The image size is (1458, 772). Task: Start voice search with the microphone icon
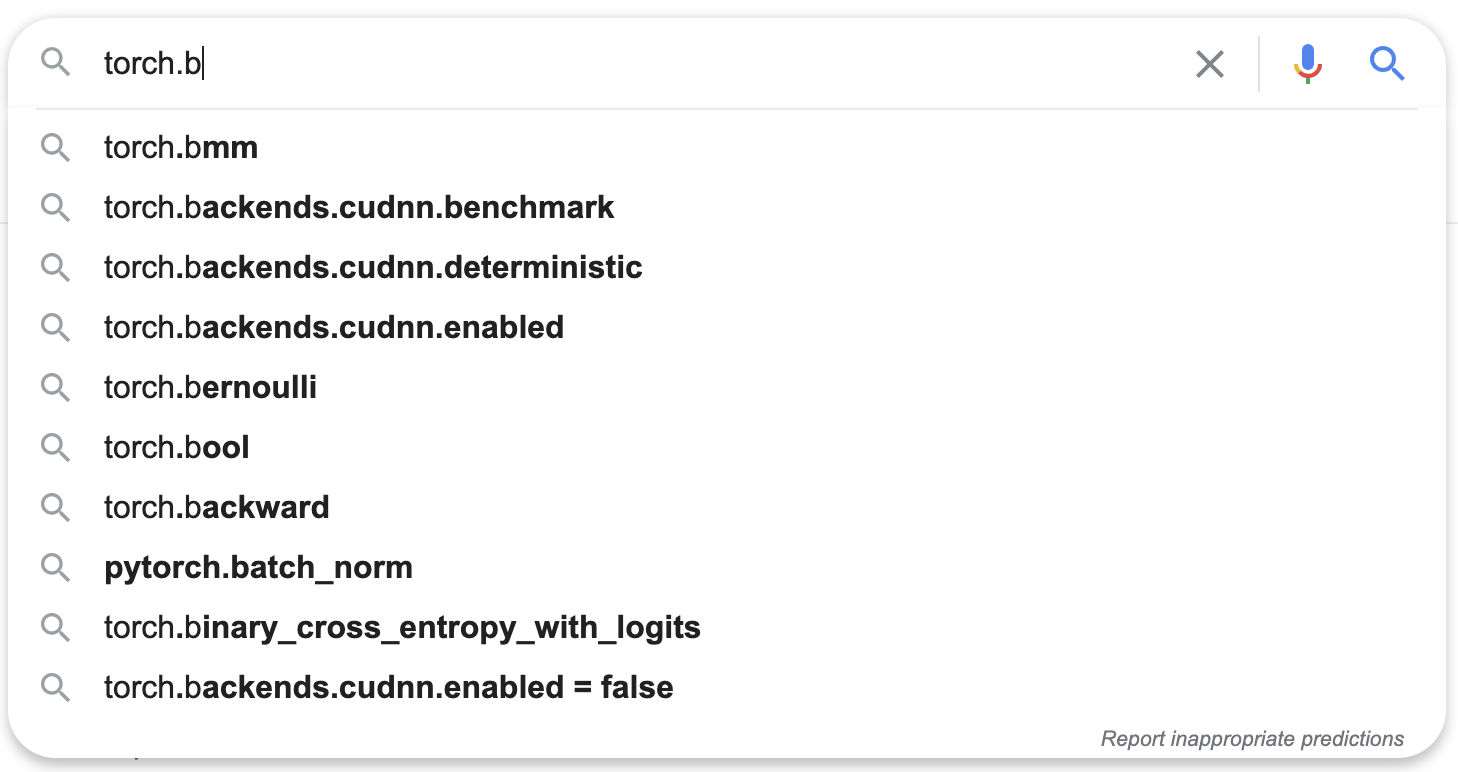tap(1308, 65)
